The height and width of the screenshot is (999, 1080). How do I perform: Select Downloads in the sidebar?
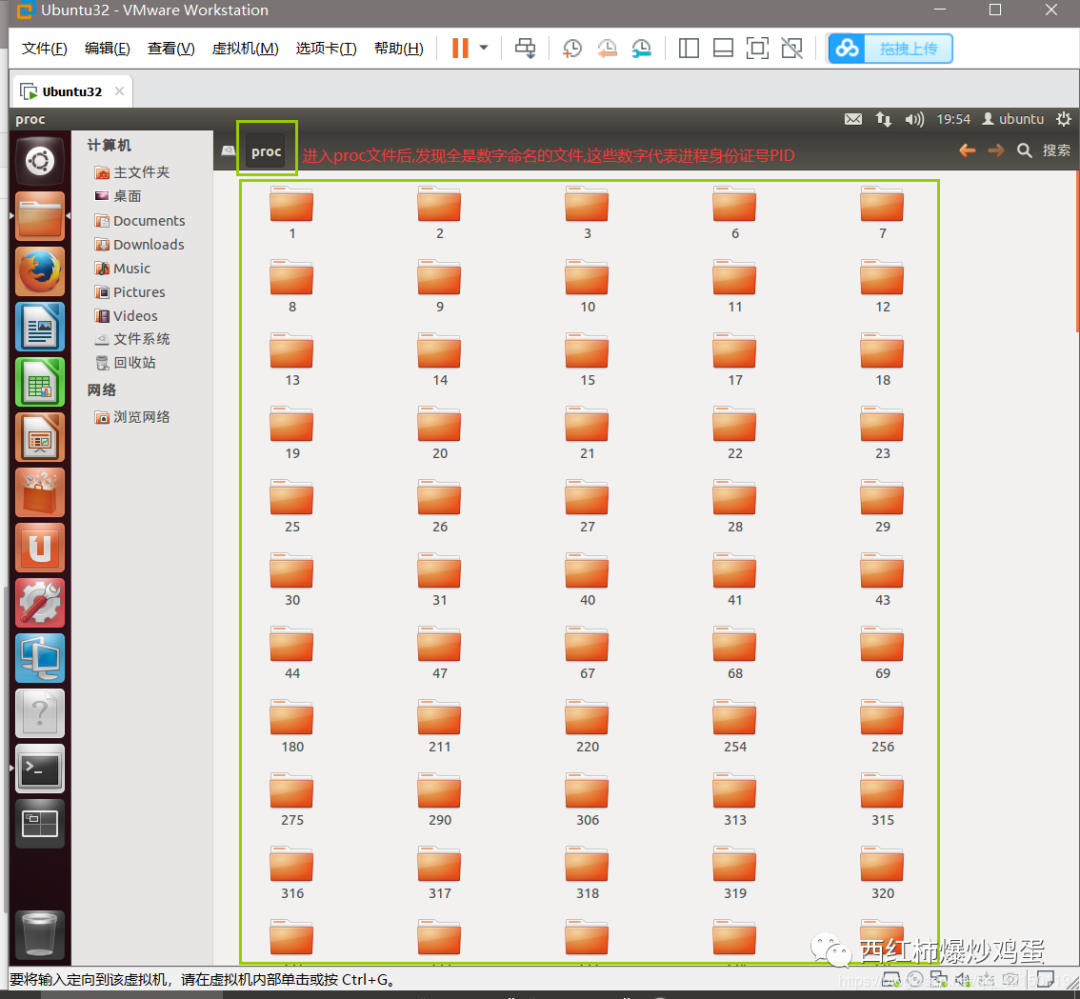click(x=141, y=245)
